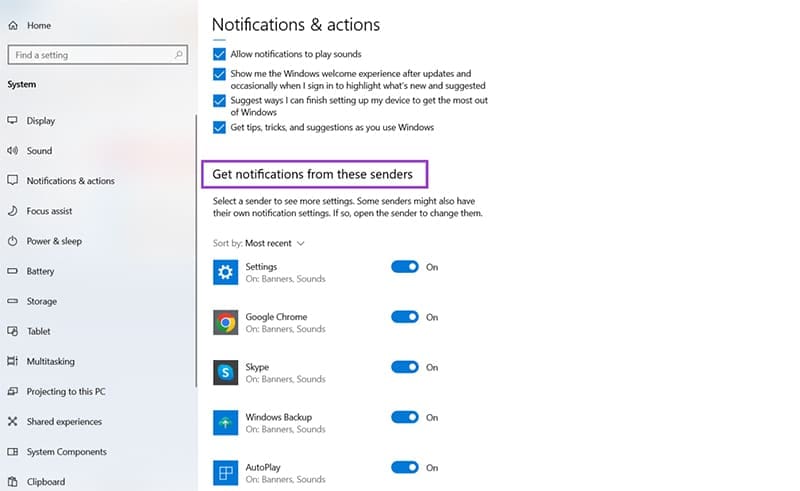
Task: Click the Windows Backup app icon
Action: tap(226, 422)
